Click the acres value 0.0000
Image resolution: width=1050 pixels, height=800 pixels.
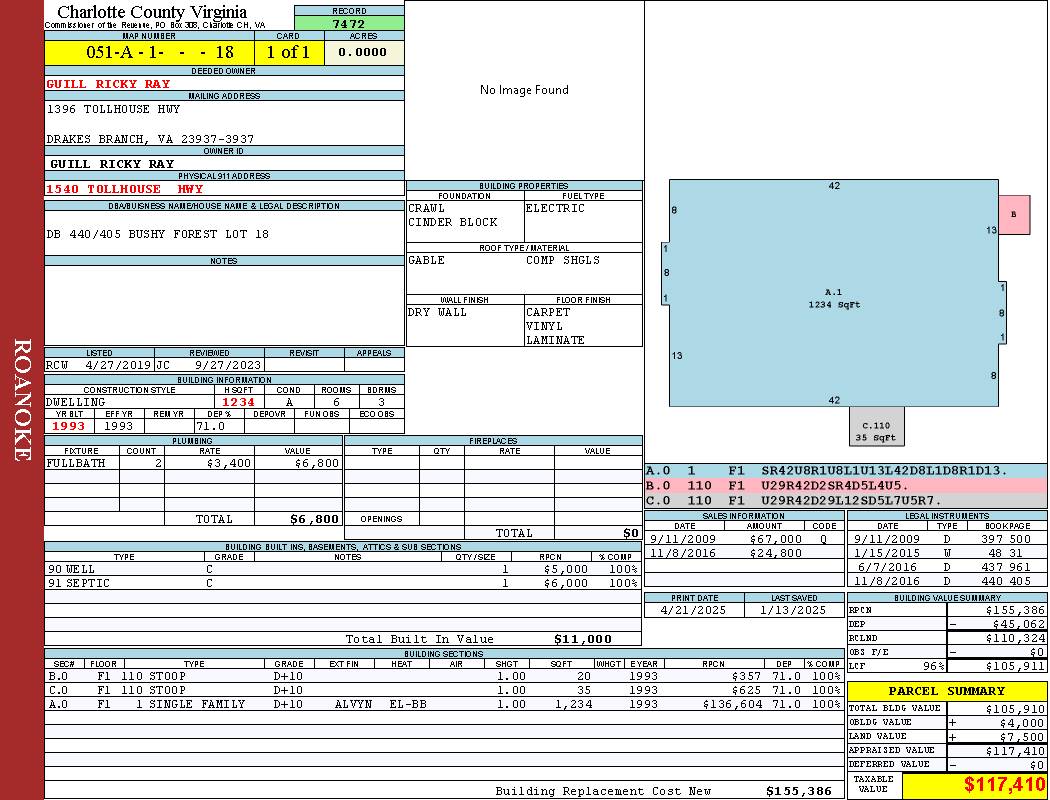pyautogui.click(x=362, y=53)
